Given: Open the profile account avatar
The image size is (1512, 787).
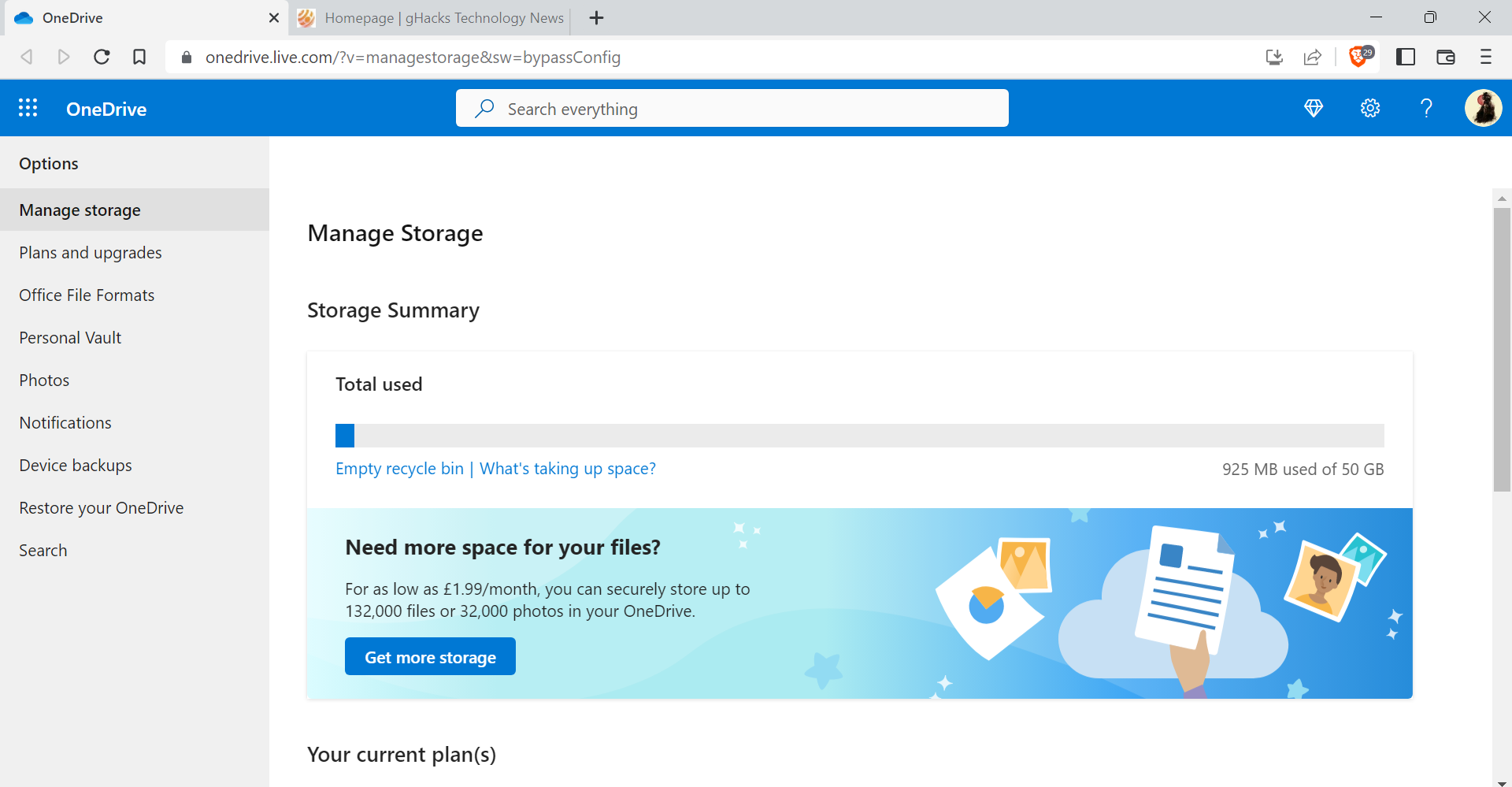Looking at the screenshot, I should click(1484, 108).
